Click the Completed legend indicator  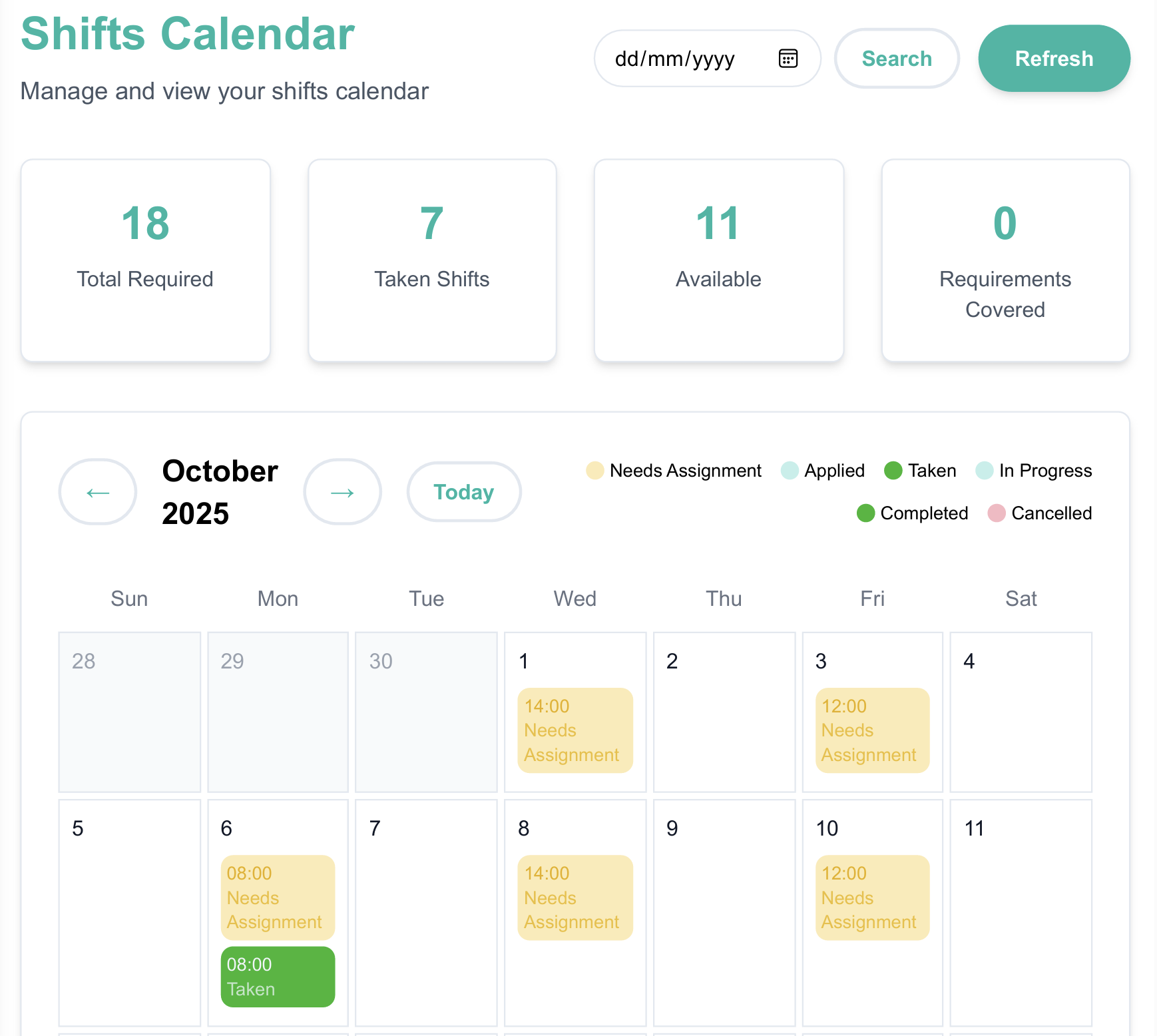coord(865,513)
